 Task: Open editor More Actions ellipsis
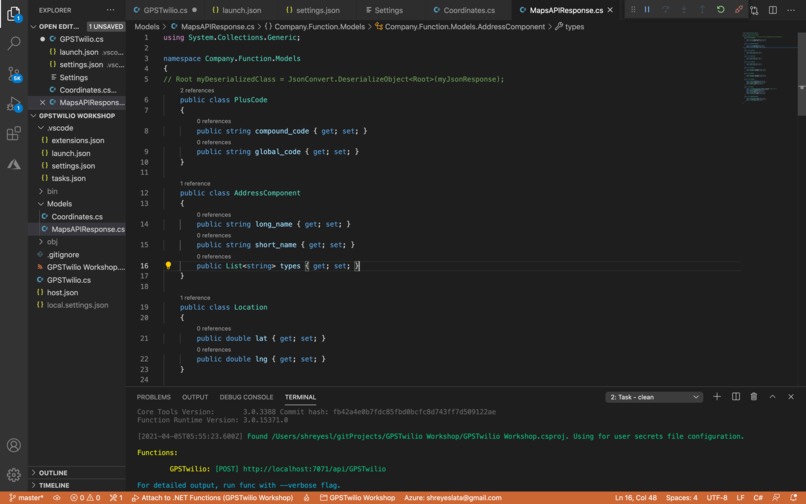click(x=791, y=10)
